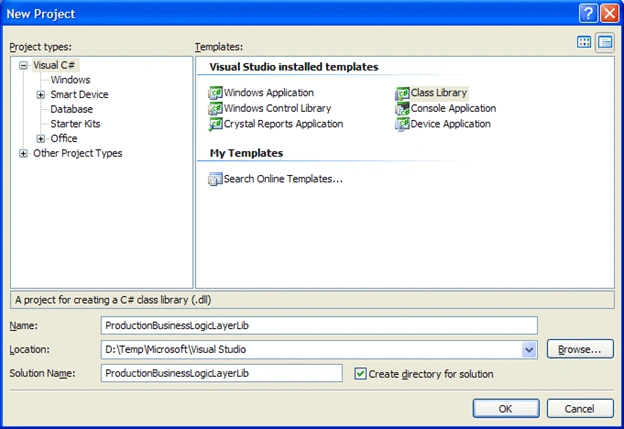
Task: Select Other Project Types item
Action: click(x=78, y=153)
